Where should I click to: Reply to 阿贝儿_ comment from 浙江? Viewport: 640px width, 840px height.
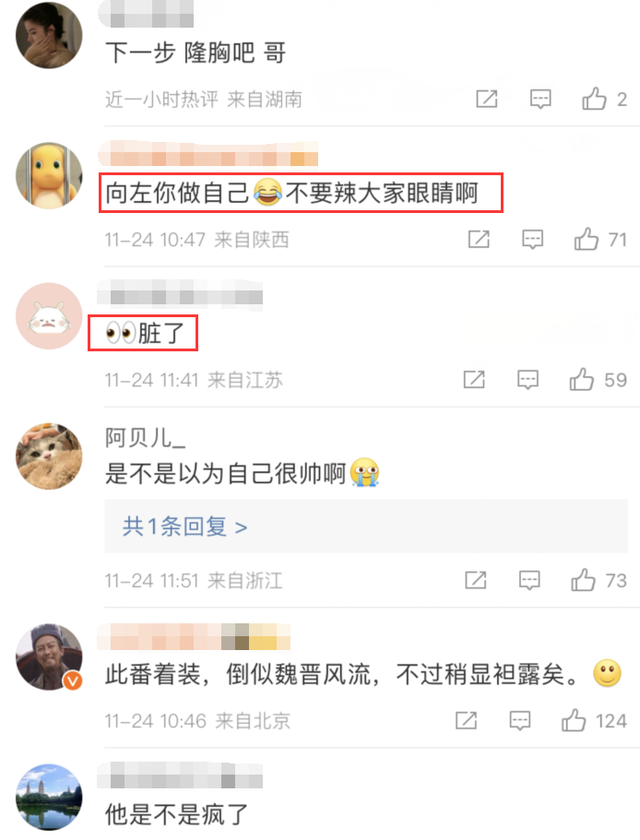coord(529,580)
